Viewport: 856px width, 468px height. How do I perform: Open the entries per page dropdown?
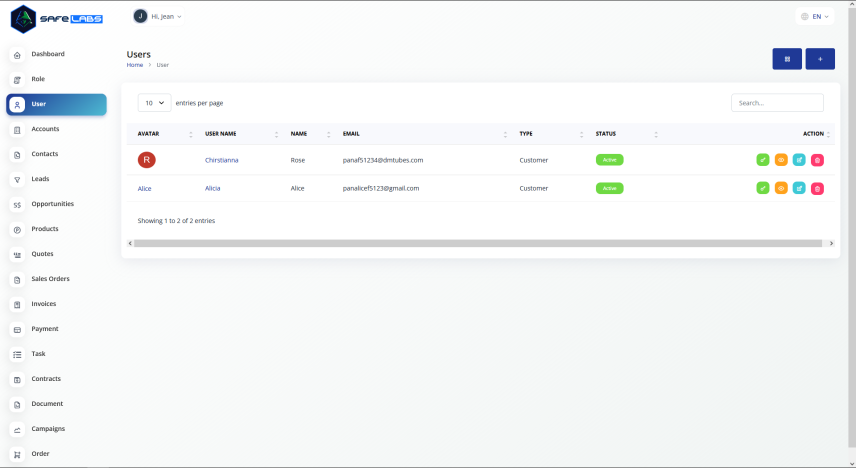[154, 103]
